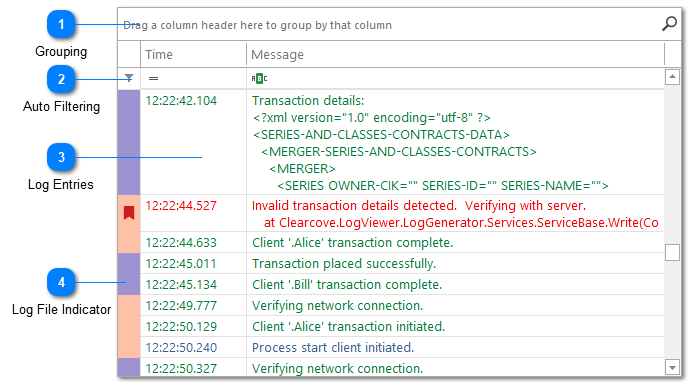Click the orange file indicator beside 12:22:50.129
Image resolution: width=691 pixels, height=386 pixels.
[129, 327]
